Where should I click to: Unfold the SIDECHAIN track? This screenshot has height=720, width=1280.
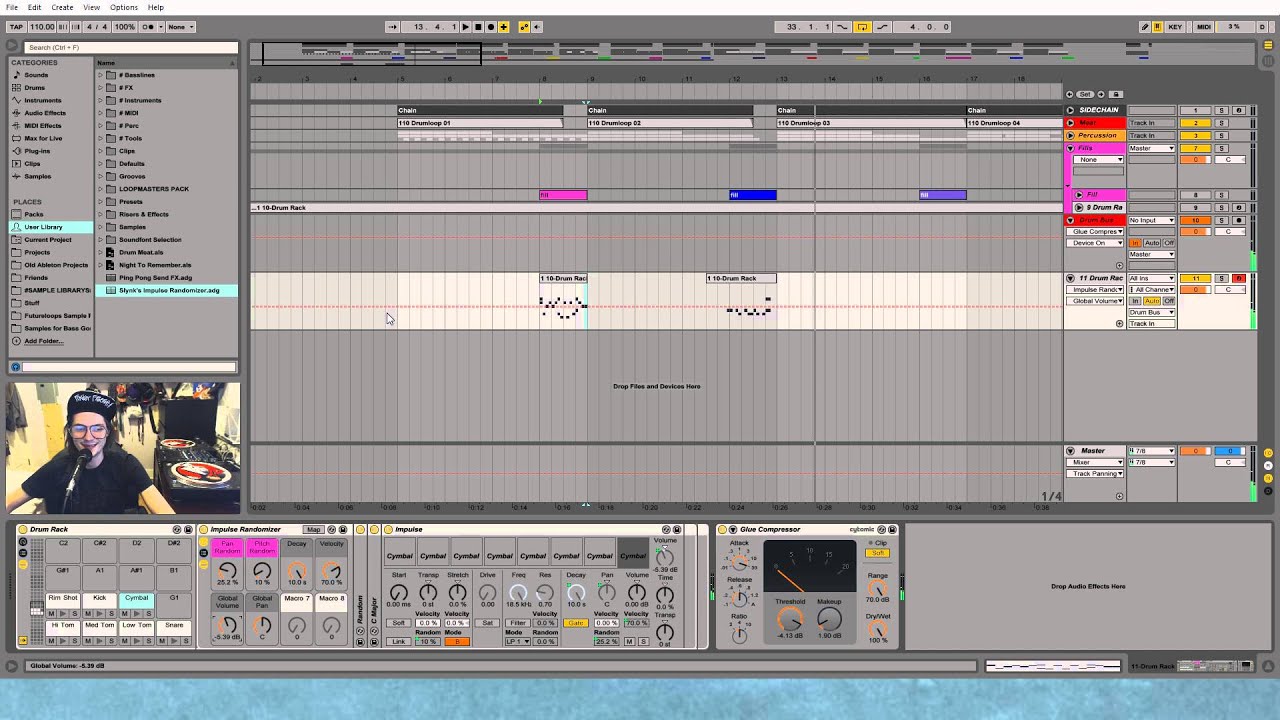coord(1070,110)
